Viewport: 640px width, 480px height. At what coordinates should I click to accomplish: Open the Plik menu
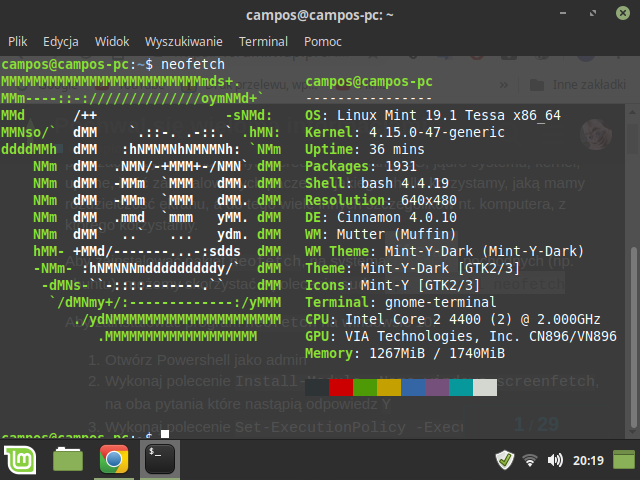pyautogui.click(x=18, y=42)
